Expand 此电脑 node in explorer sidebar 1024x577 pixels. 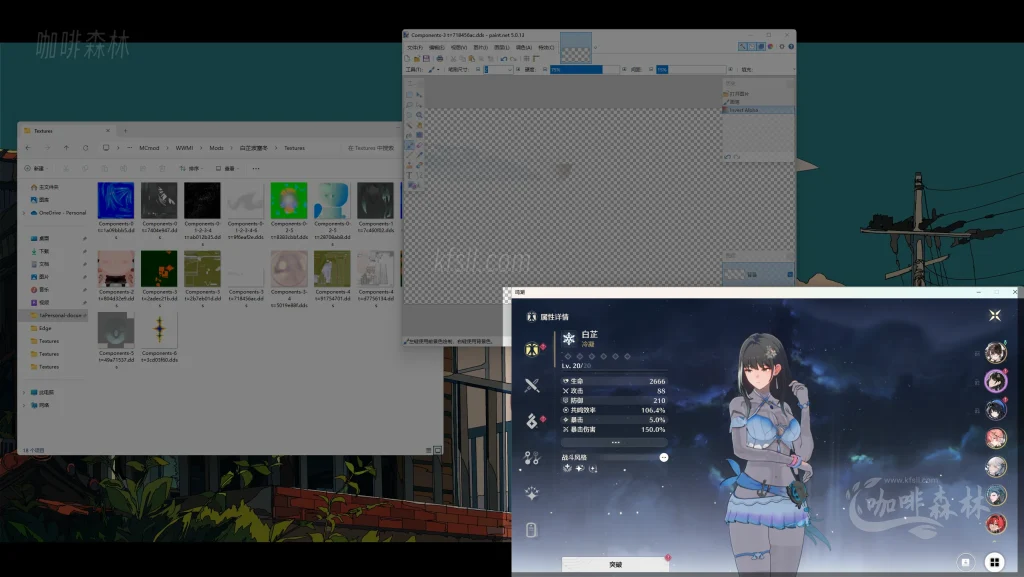click(25, 392)
